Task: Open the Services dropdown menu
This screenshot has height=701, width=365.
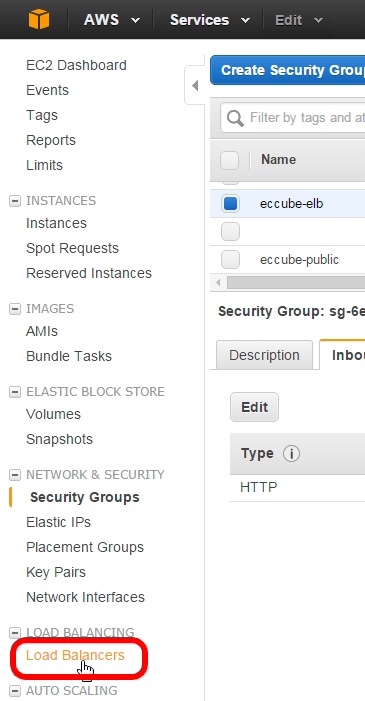Action: (209, 20)
